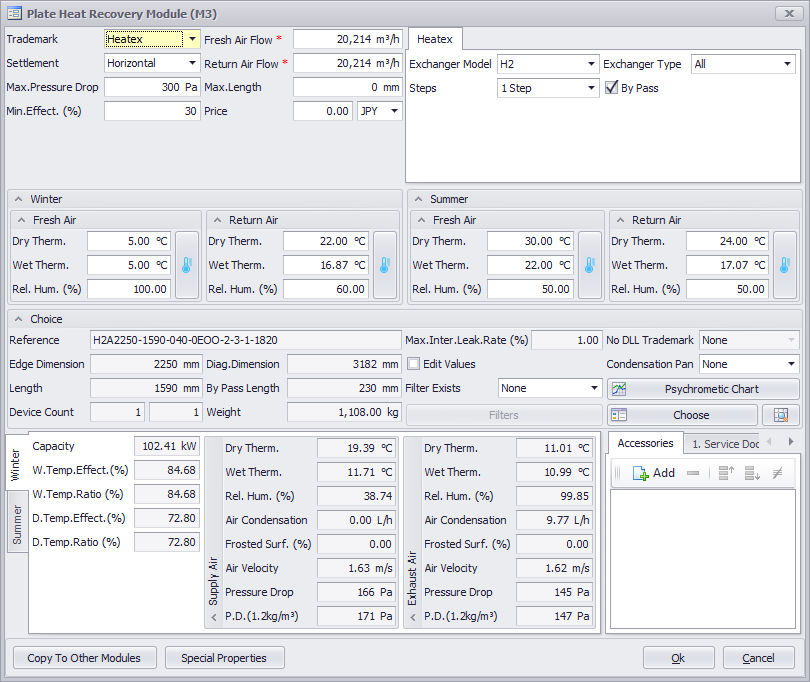
Task: Confirm with the Ok button
Action: (678, 658)
